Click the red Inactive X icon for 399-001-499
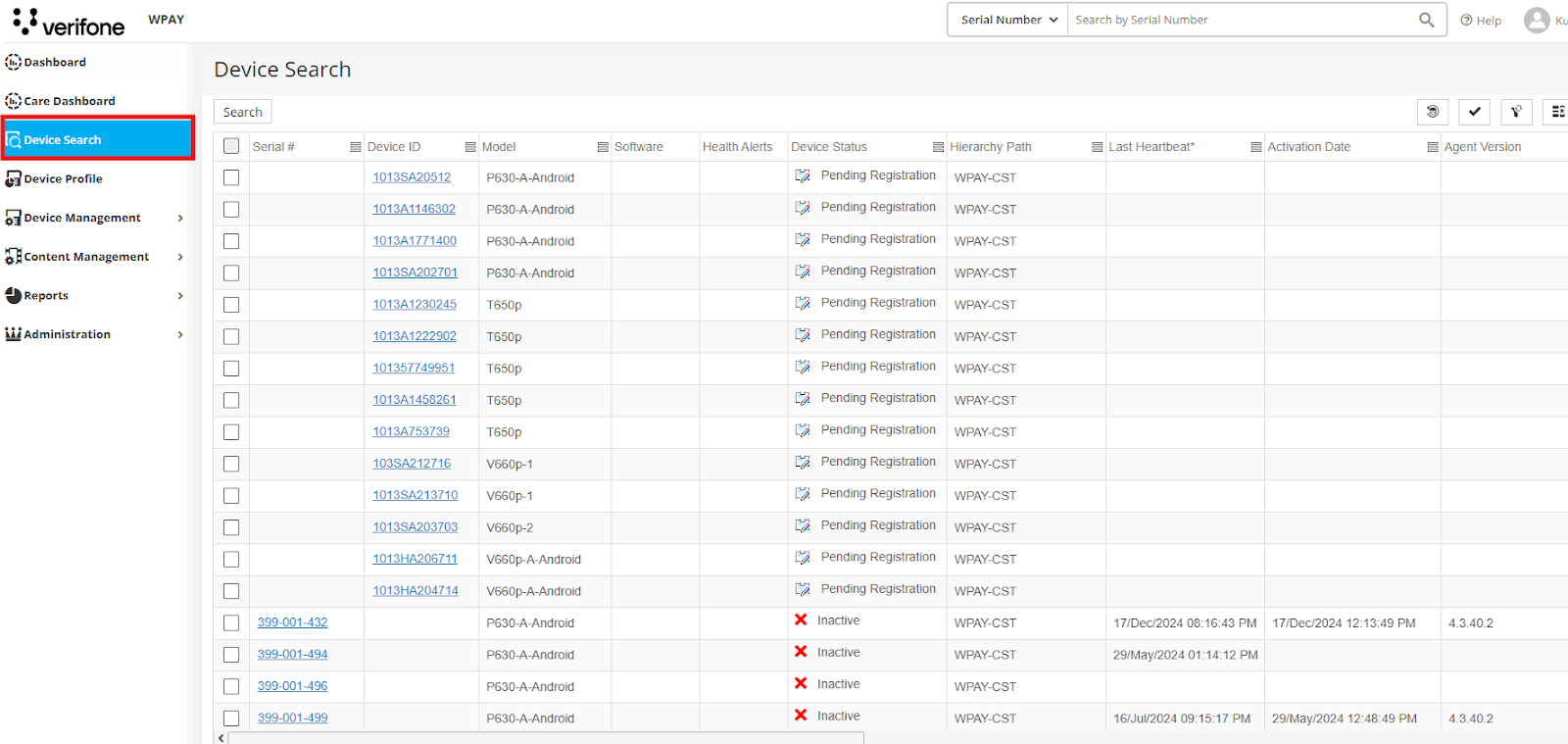The width and height of the screenshot is (1568, 744). pyautogui.click(x=801, y=716)
